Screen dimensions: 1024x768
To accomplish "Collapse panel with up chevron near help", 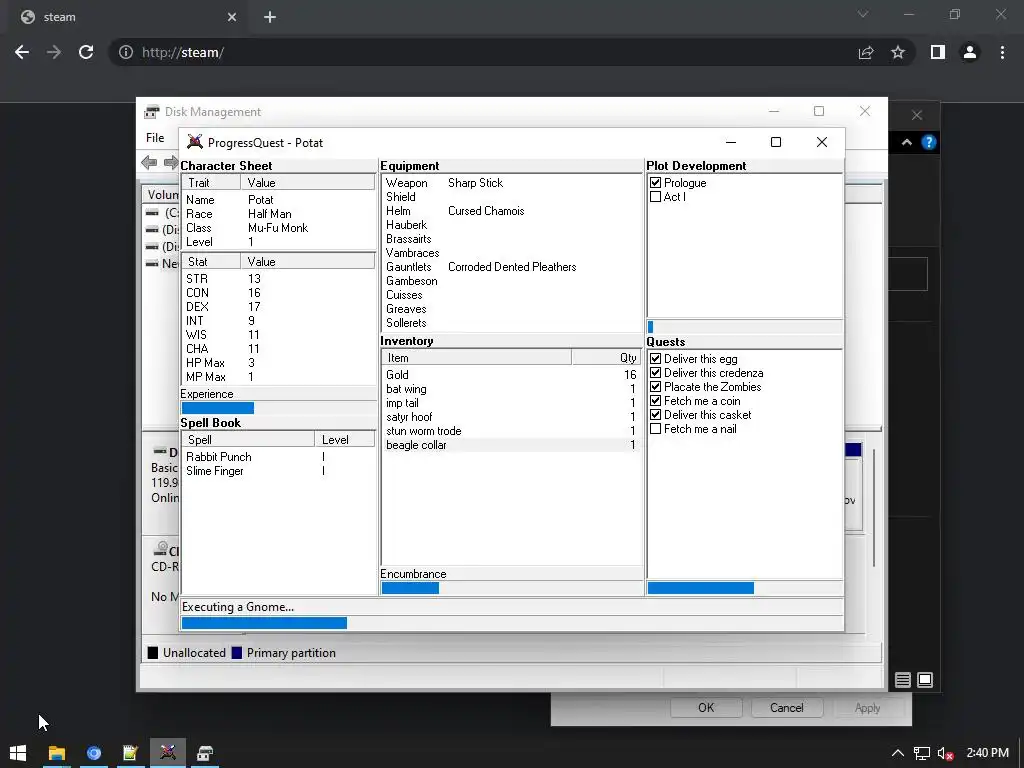I will [x=907, y=142].
